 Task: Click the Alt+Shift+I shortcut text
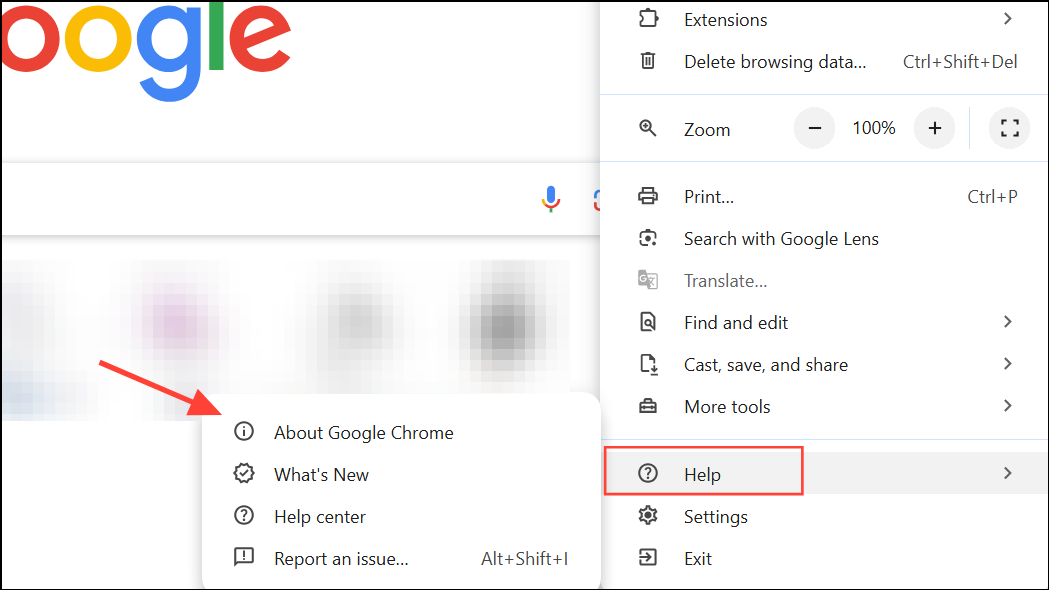(524, 559)
